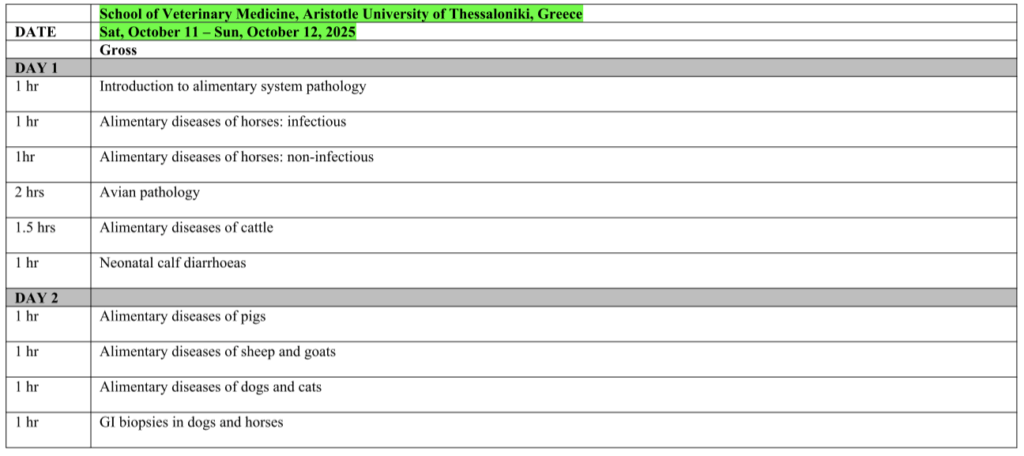Click the 1 hr cell beside Introduction row

(48, 94)
